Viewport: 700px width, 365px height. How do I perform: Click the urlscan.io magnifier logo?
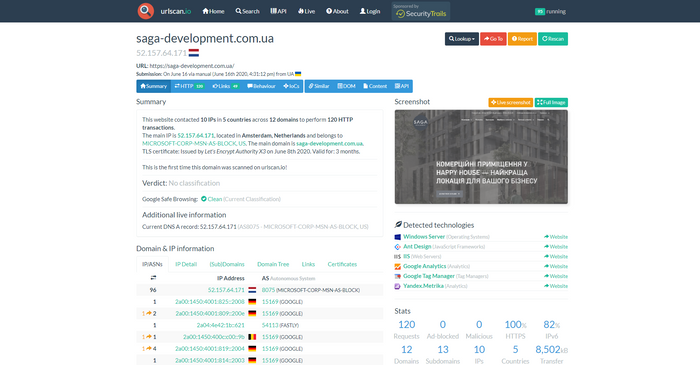tap(146, 11)
